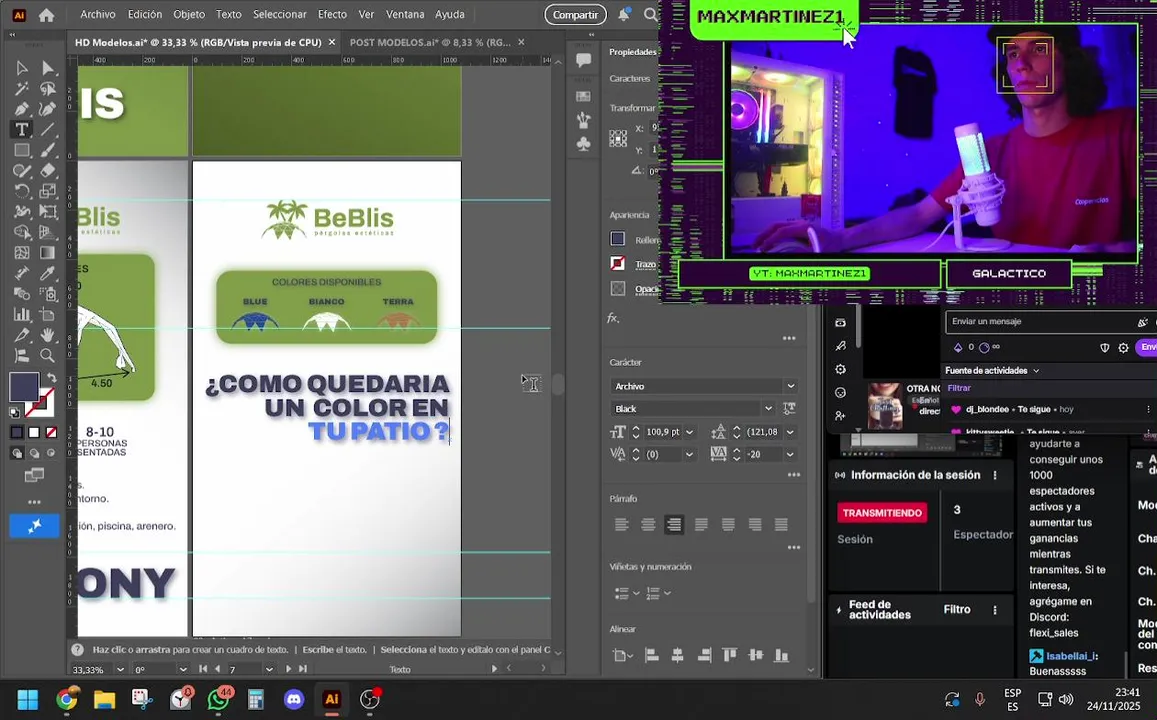Switch to POST MODELOS.ai tab
The height and width of the screenshot is (720, 1157).
pyautogui.click(x=430, y=42)
